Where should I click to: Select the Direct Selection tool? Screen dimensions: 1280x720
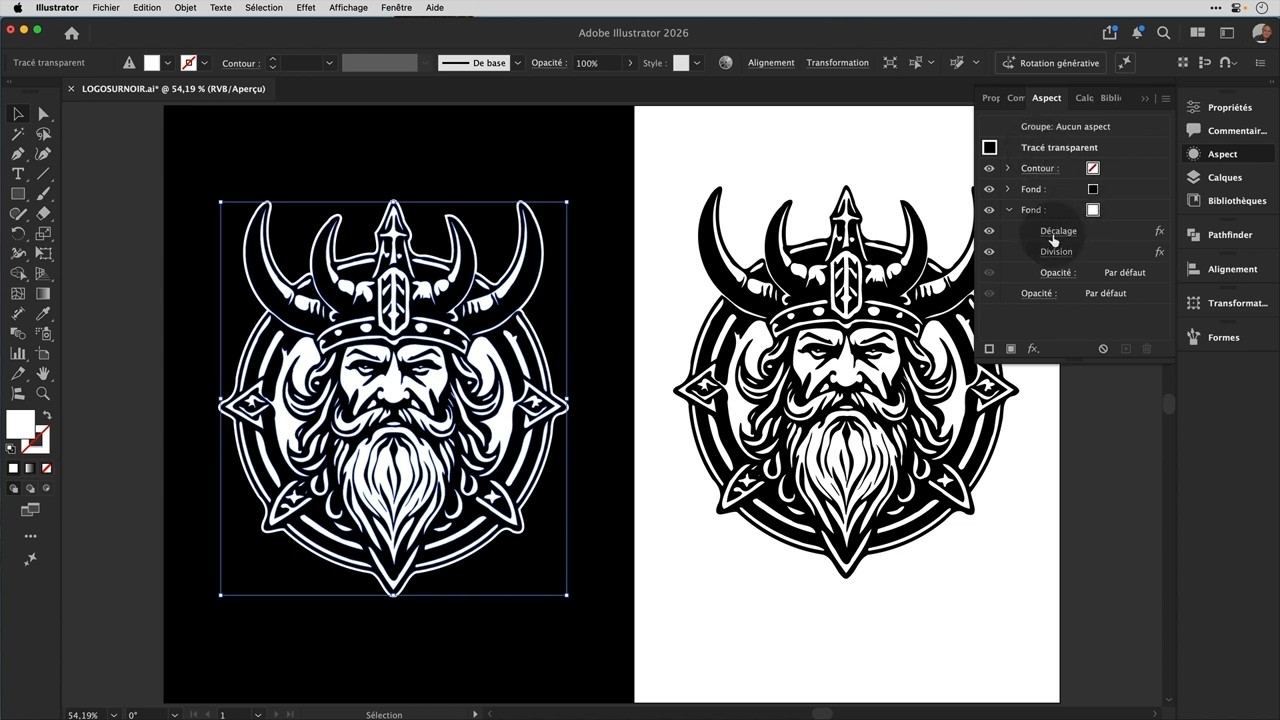[x=43, y=114]
